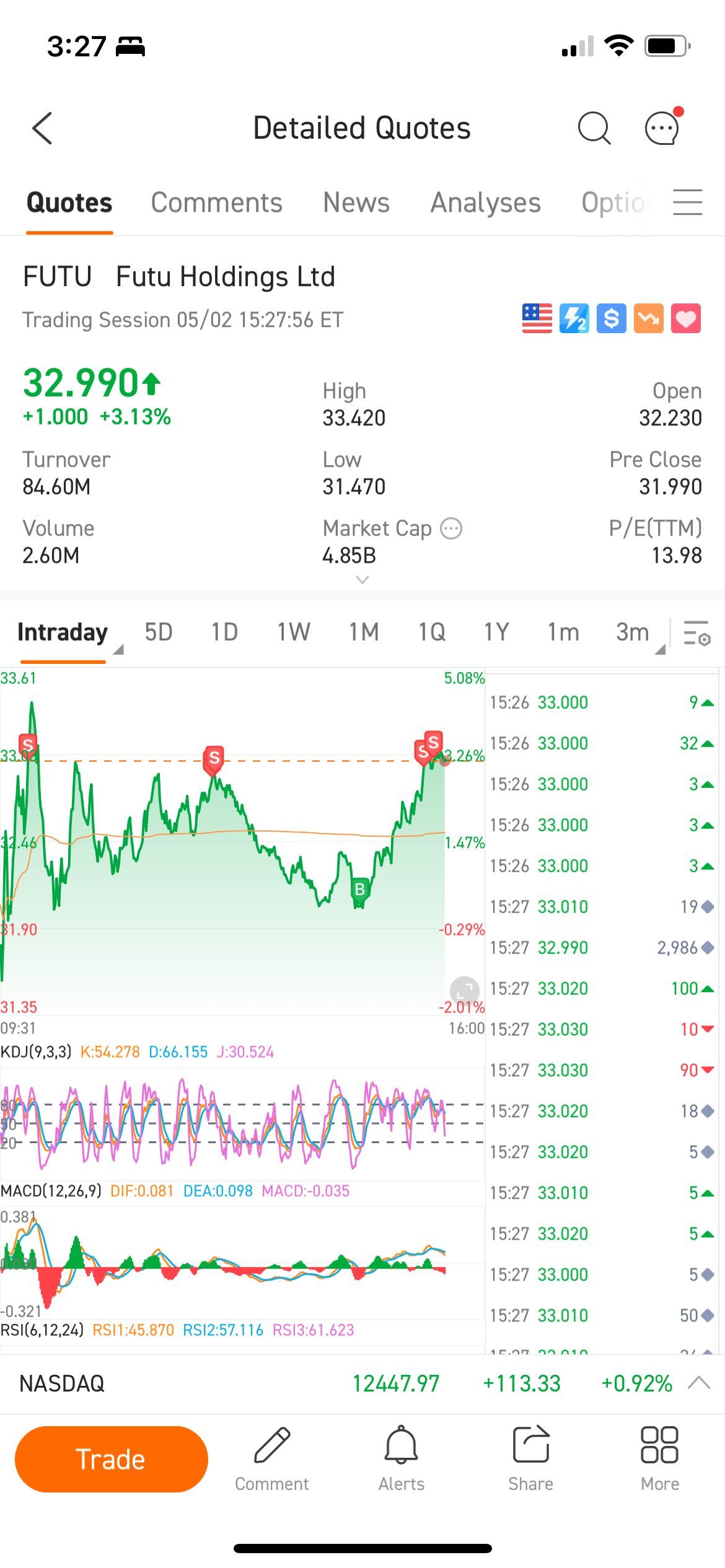The image size is (725, 1568).
Task: Open the tab list hamburger menu
Action: (688, 203)
